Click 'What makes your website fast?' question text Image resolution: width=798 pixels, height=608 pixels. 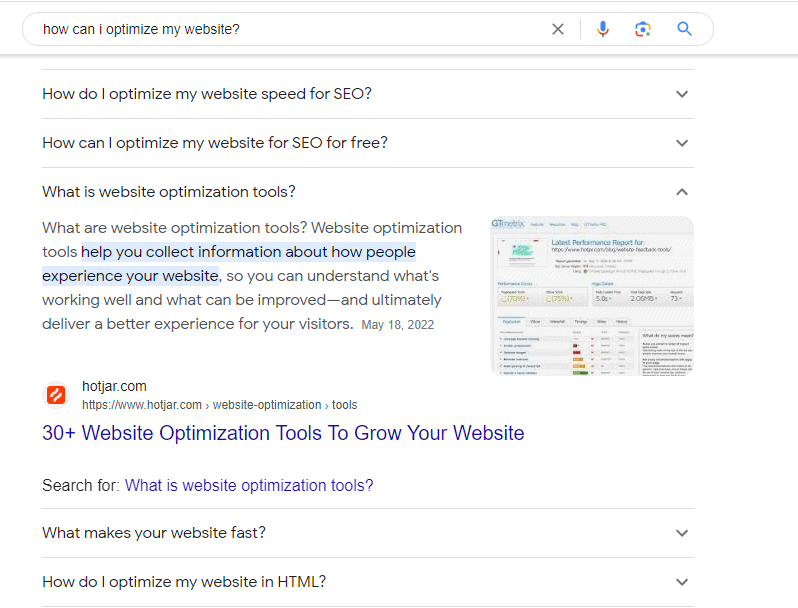[154, 533]
